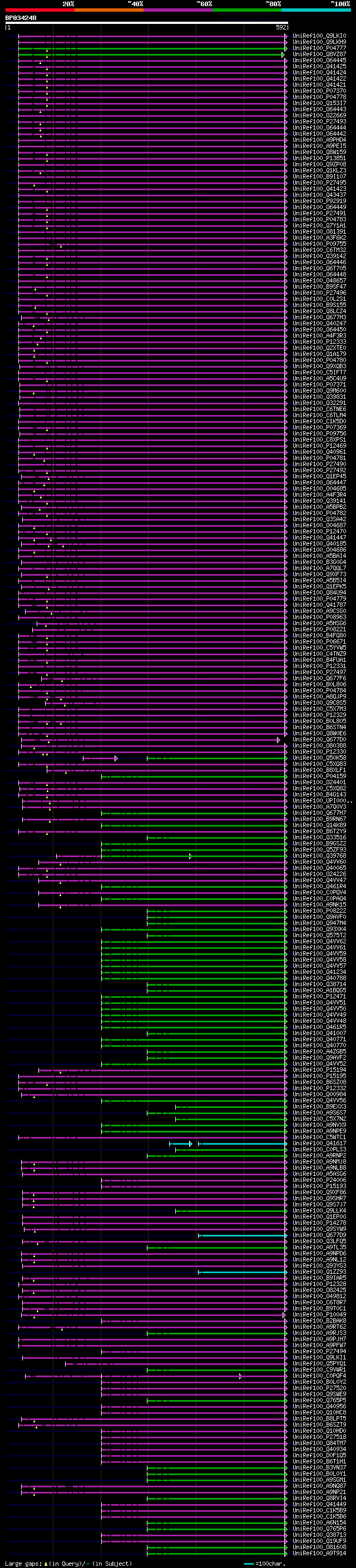Screen dimensions: 356x1568
Task: Open hit UniRef100_Q9LKI0
Action: [x=319, y=36]
